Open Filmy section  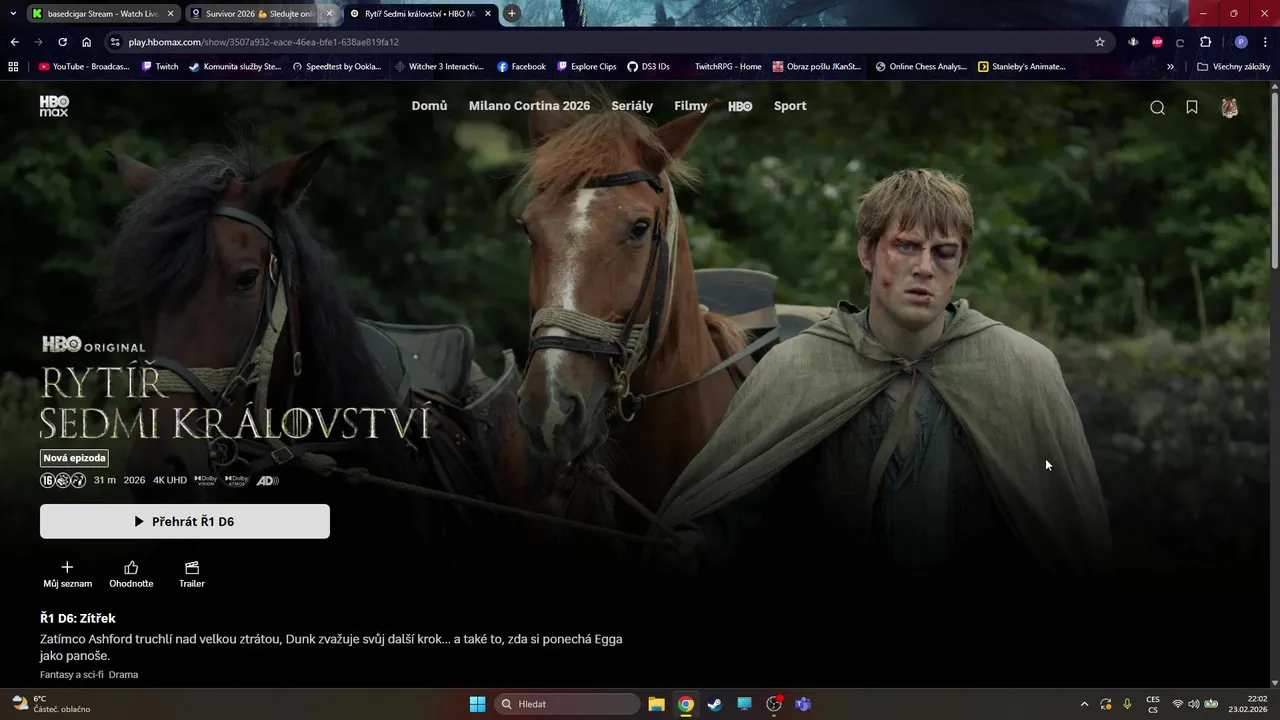690,106
